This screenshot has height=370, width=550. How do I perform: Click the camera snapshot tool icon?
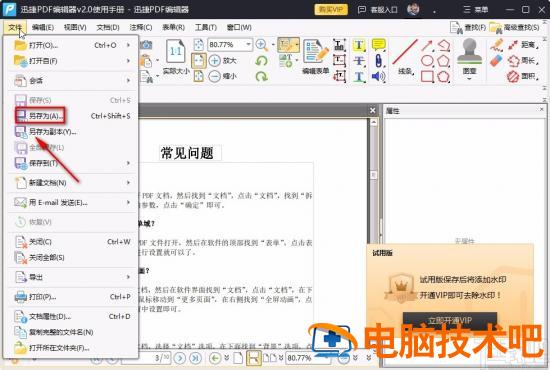146,45
